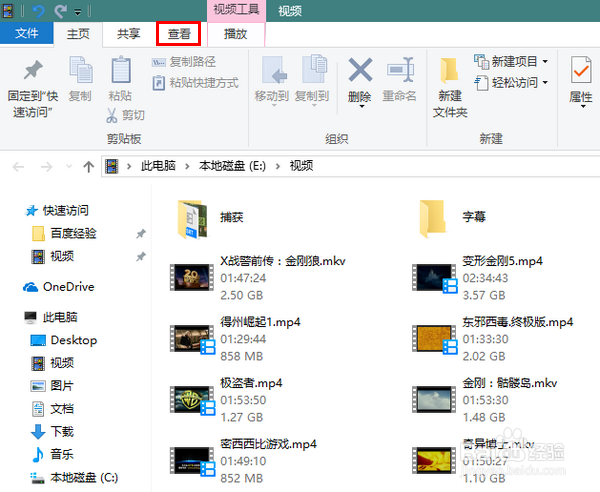Click the Rename (重命名) icon
Image resolution: width=600 pixels, height=492 pixels.
(400, 70)
